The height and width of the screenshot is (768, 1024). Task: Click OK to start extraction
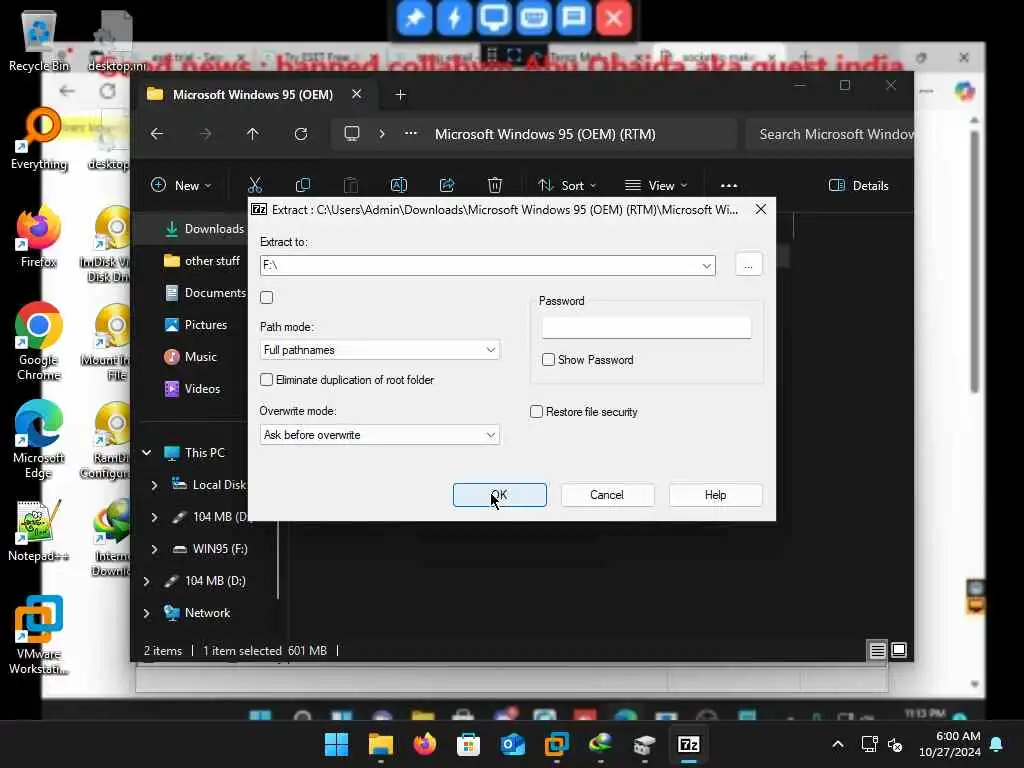[500, 495]
